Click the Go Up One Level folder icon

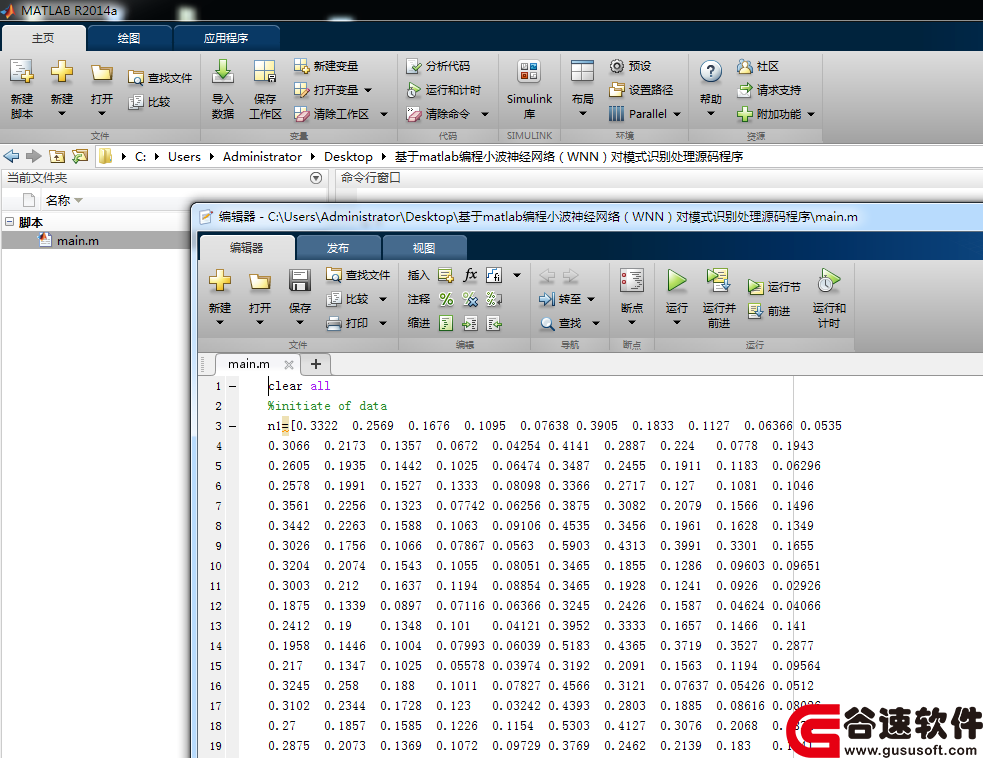57,156
